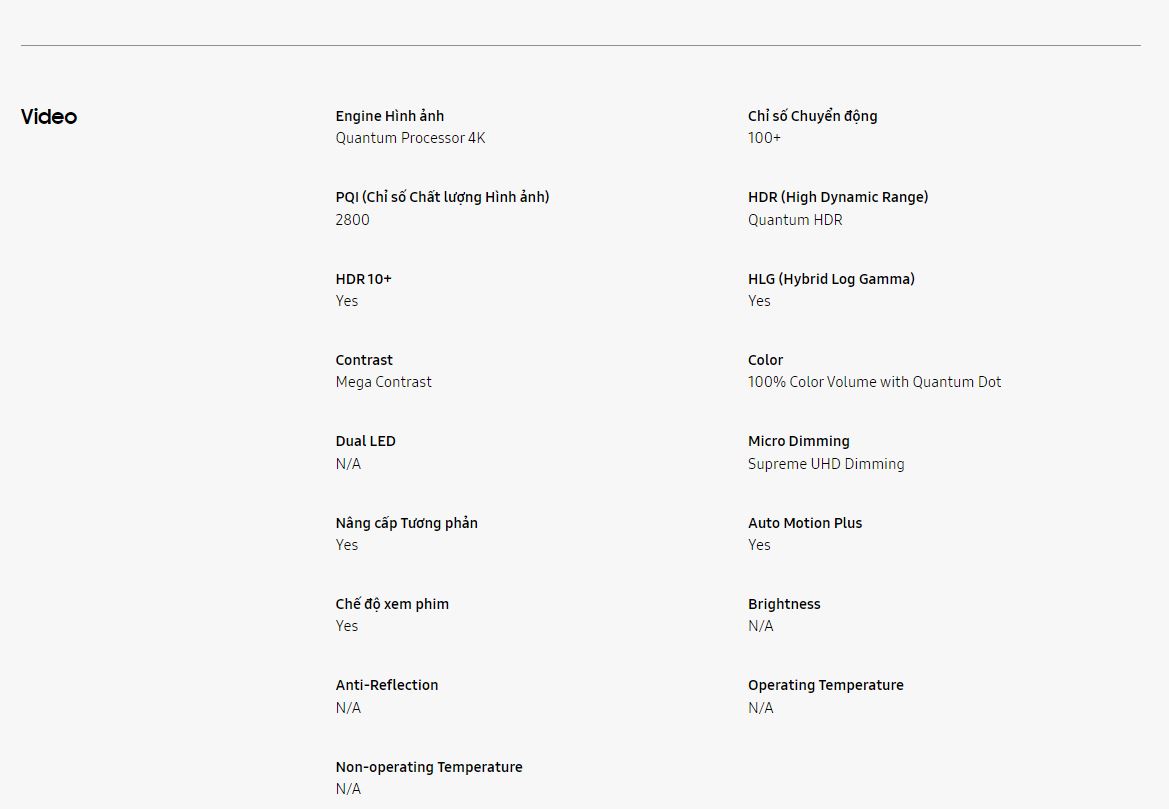The image size is (1169, 809).
Task: Select the 100% Color Volume with Quantum Dot text
Action: (874, 382)
